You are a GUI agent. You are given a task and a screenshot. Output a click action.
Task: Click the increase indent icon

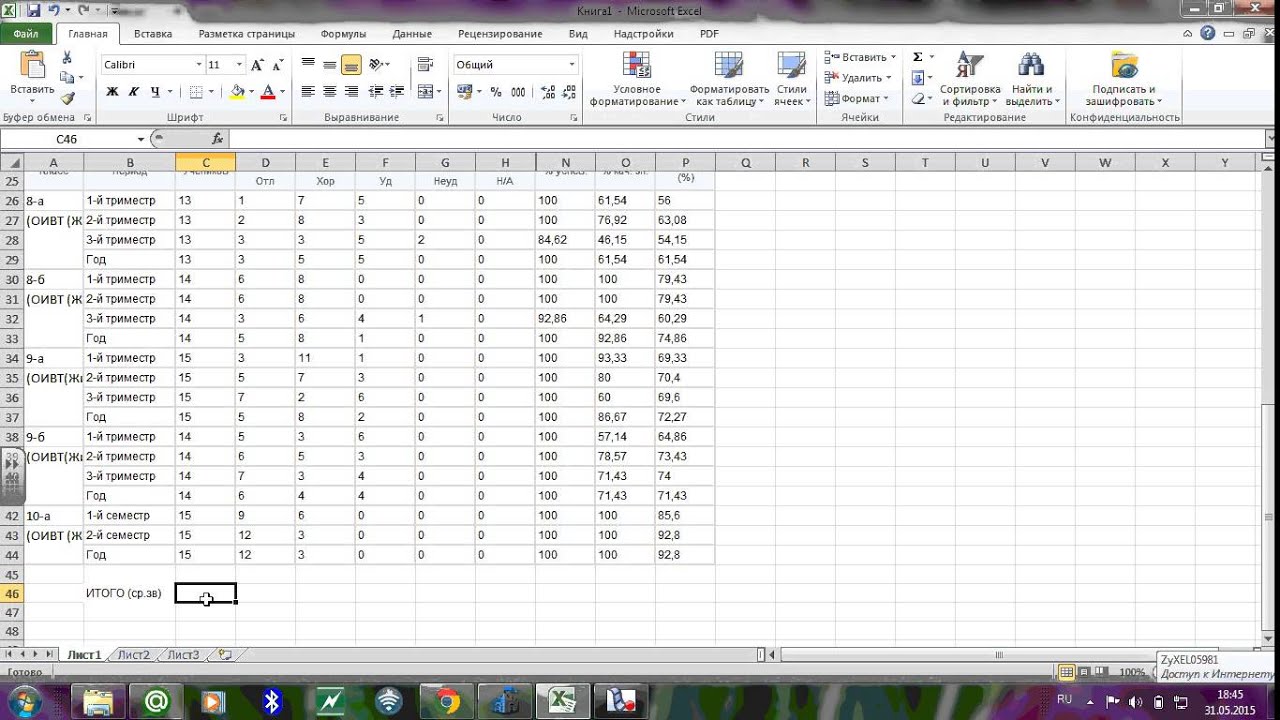pyautogui.click(x=399, y=91)
